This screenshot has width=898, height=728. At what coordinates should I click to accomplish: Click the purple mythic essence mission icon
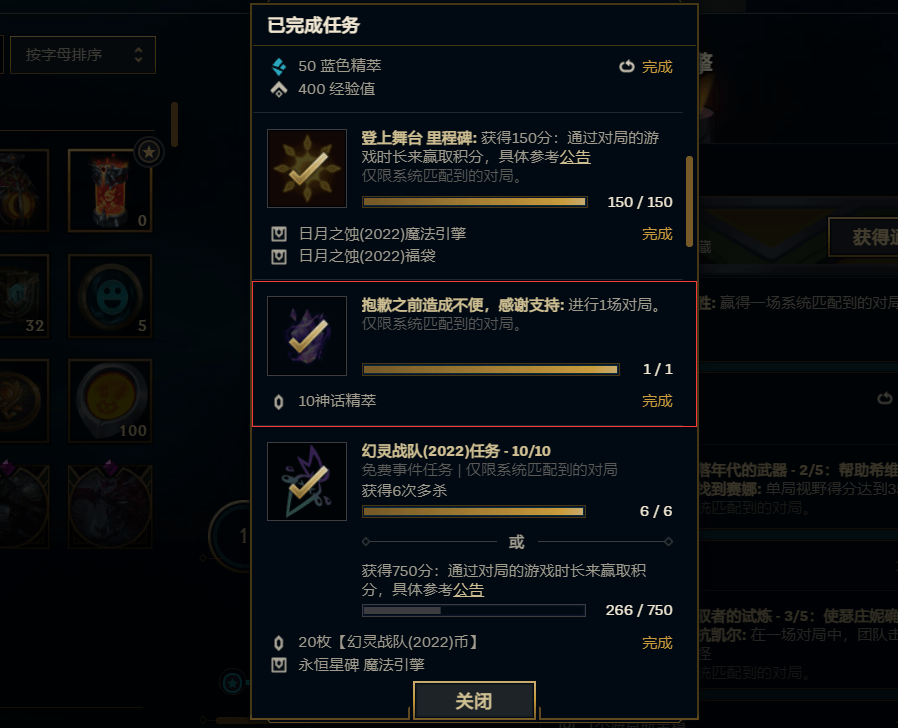[307, 336]
